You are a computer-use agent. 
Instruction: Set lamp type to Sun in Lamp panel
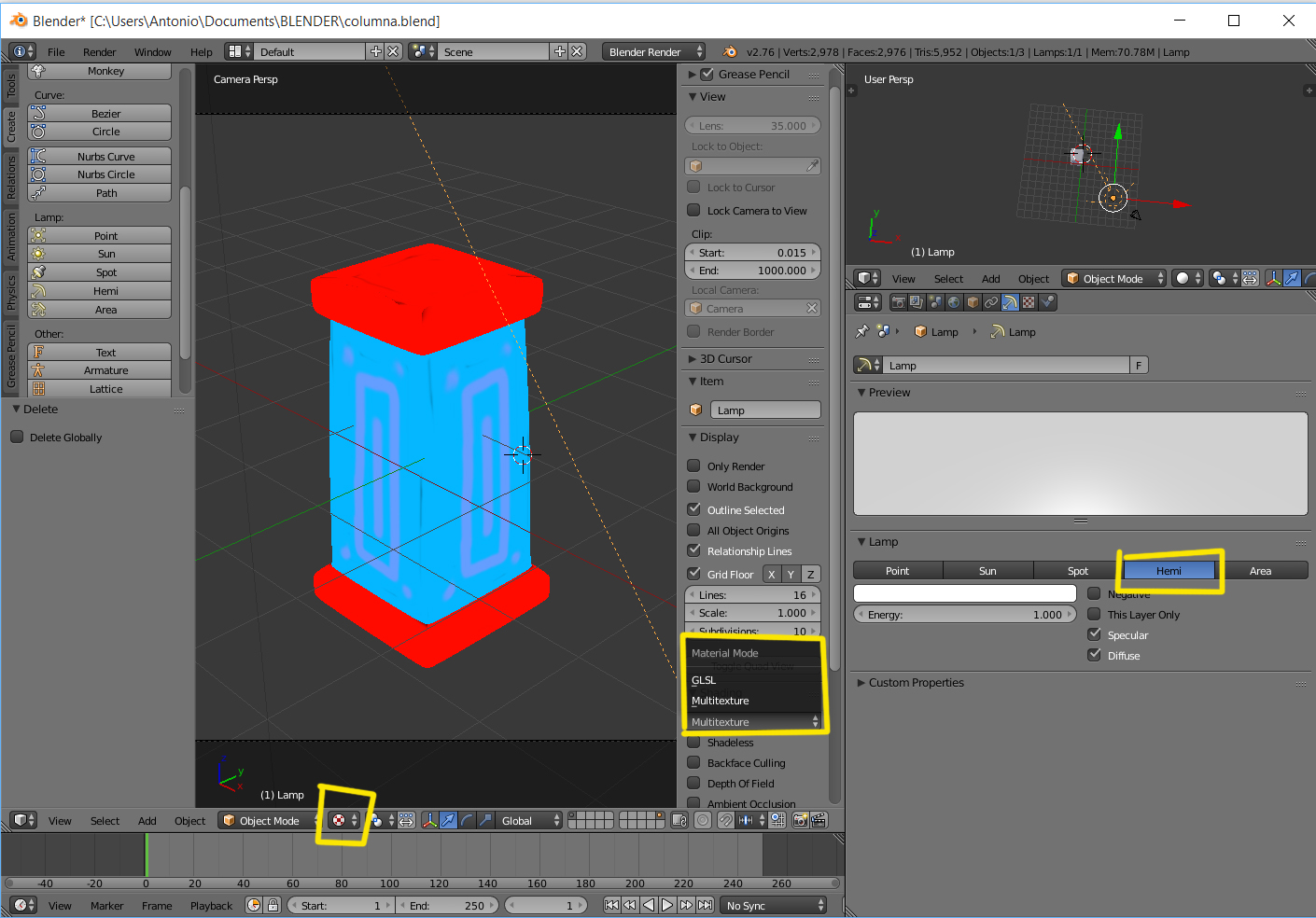(987, 571)
